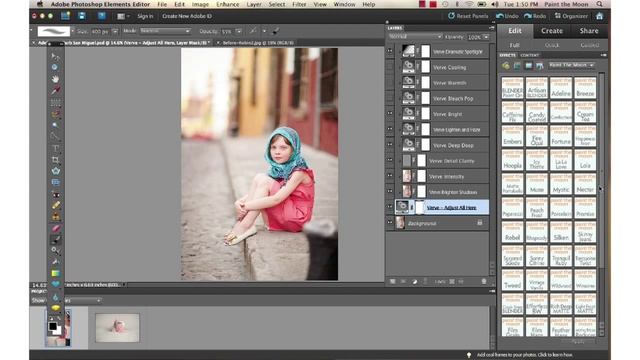The height and width of the screenshot is (360, 640).
Task: Select the baby photo thumbnail in Project Bin
Action: point(117,327)
